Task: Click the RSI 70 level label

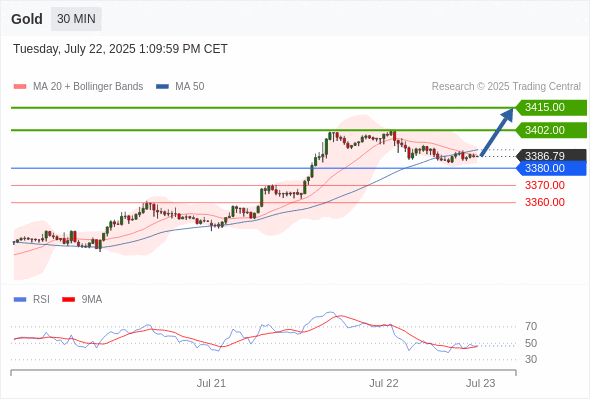Action: pos(531,326)
